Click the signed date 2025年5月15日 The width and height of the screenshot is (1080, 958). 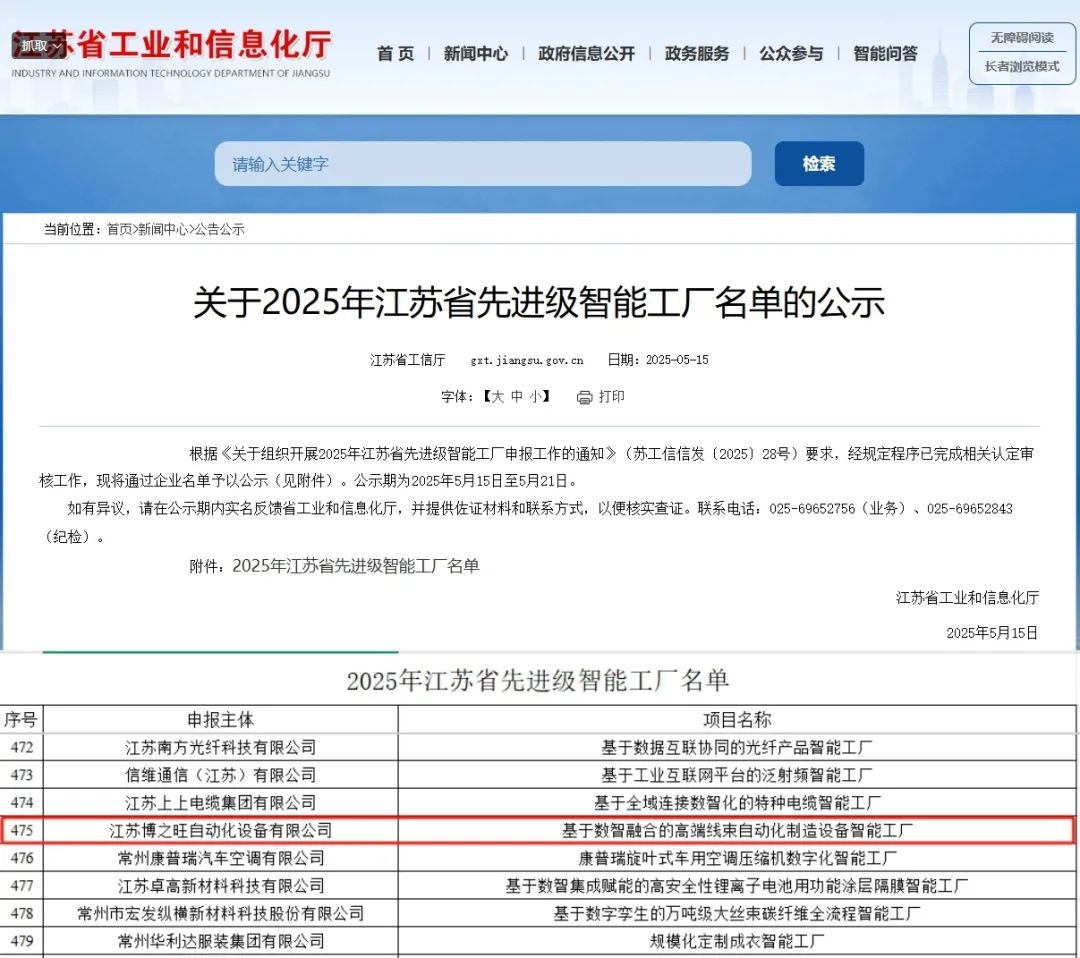coord(992,633)
